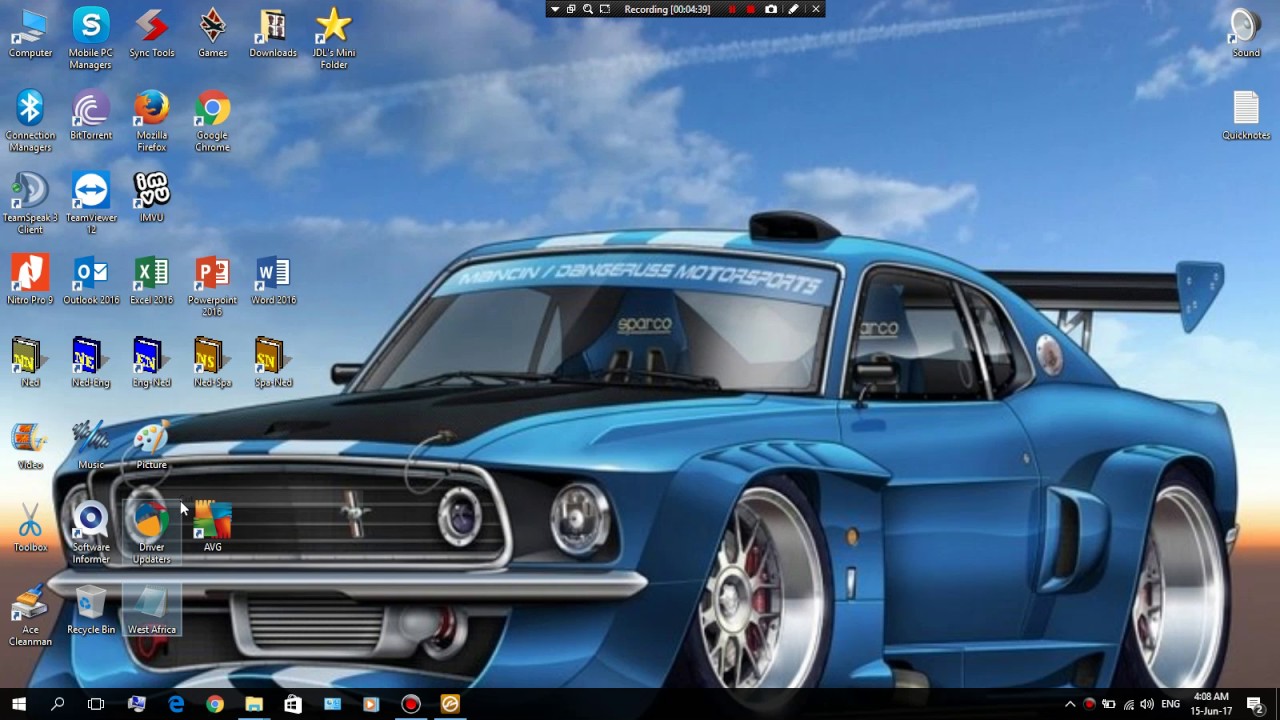Open the recorder toolbar dropdown arrow
1280x720 pixels.
pyautogui.click(x=555, y=9)
